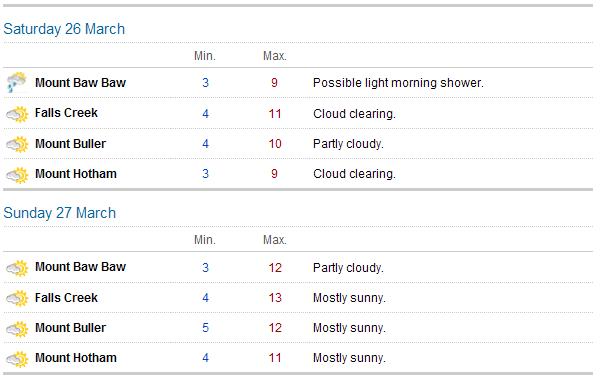This screenshot has height=385, width=600.
Task: Click the weather icon beside Mount Buller Saturday
Action: (x=17, y=144)
